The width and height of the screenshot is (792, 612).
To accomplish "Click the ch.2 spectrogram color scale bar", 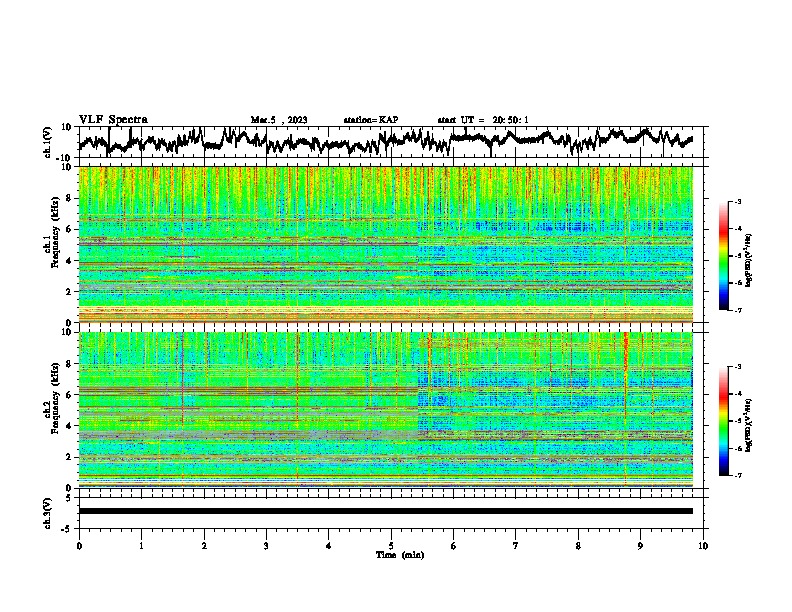I will coord(724,421).
